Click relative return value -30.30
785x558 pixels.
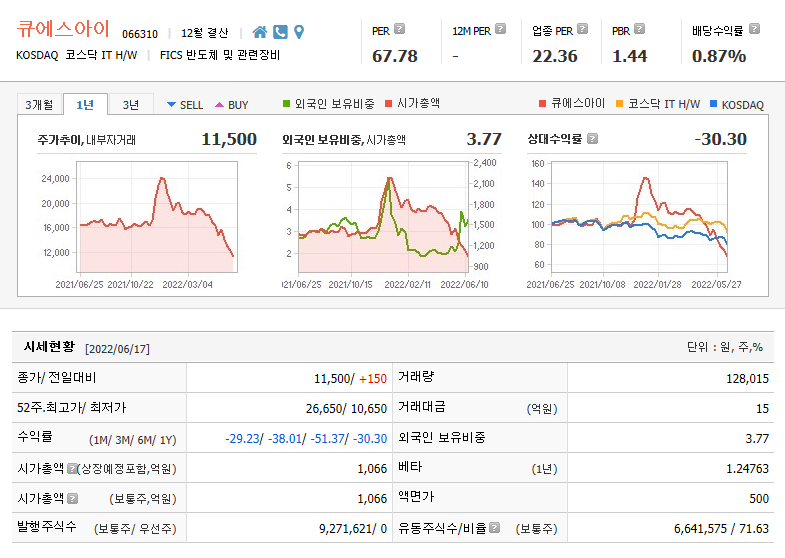pos(720,139)
